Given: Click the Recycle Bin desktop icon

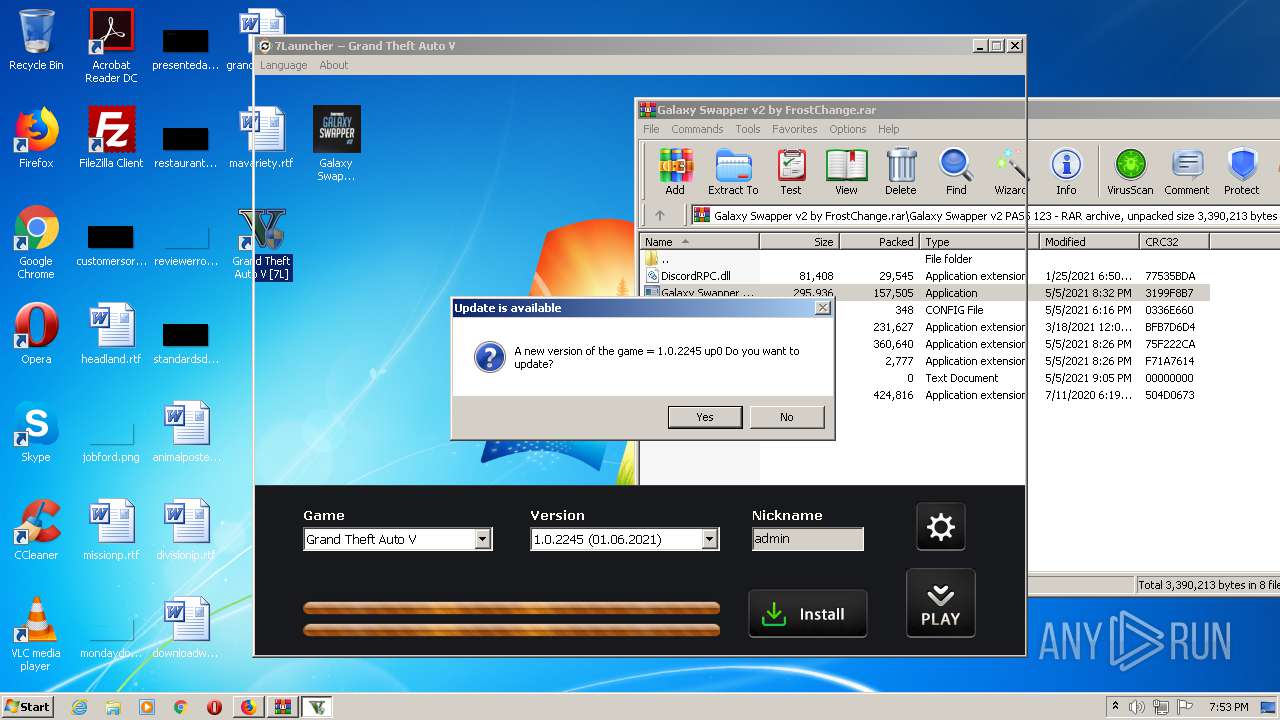Looking at the screenshot, I should coord(36,40).
